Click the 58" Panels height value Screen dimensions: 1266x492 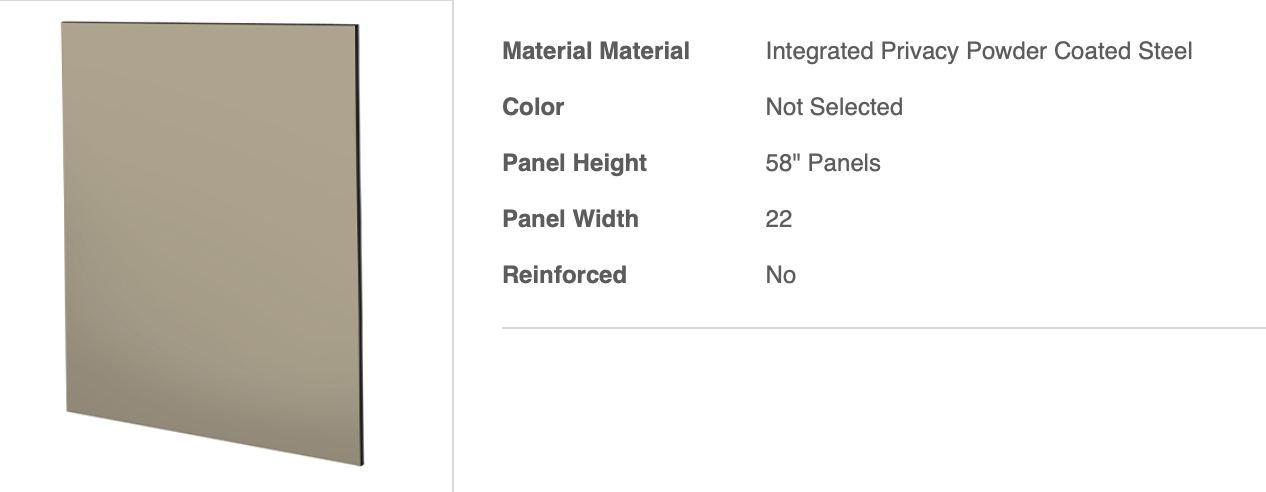[822, 163]
